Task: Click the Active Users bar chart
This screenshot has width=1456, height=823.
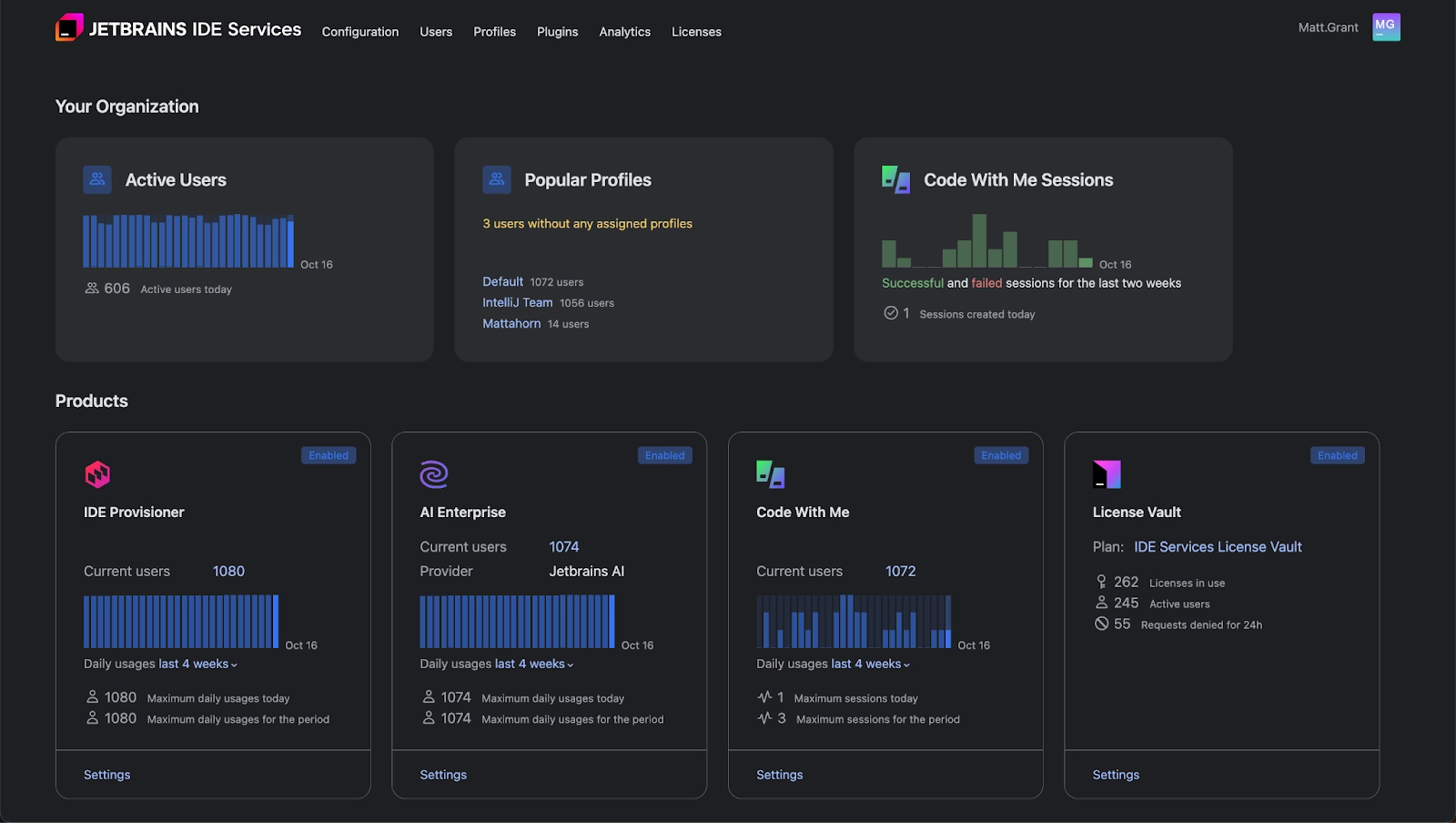Action: (x=188, y=240)
